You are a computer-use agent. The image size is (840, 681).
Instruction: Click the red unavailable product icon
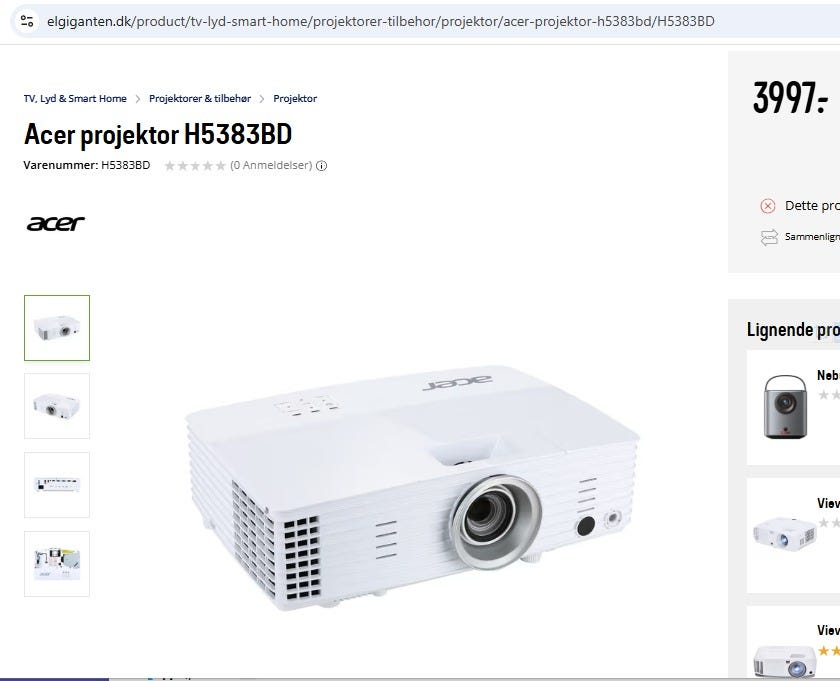pyautogui.click(x=768, y=206)
